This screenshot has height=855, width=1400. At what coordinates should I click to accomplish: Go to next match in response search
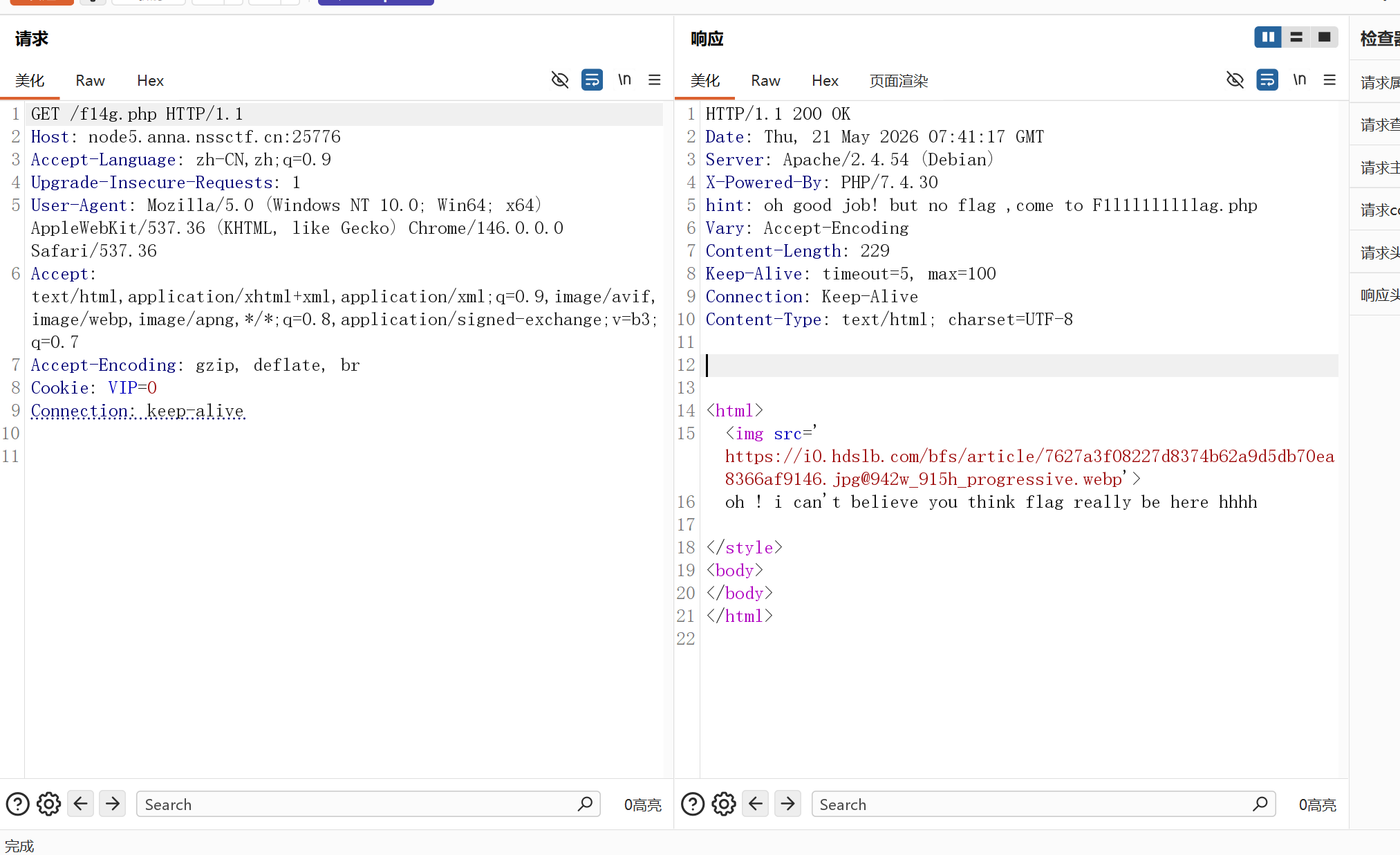(x=787, y=804)
